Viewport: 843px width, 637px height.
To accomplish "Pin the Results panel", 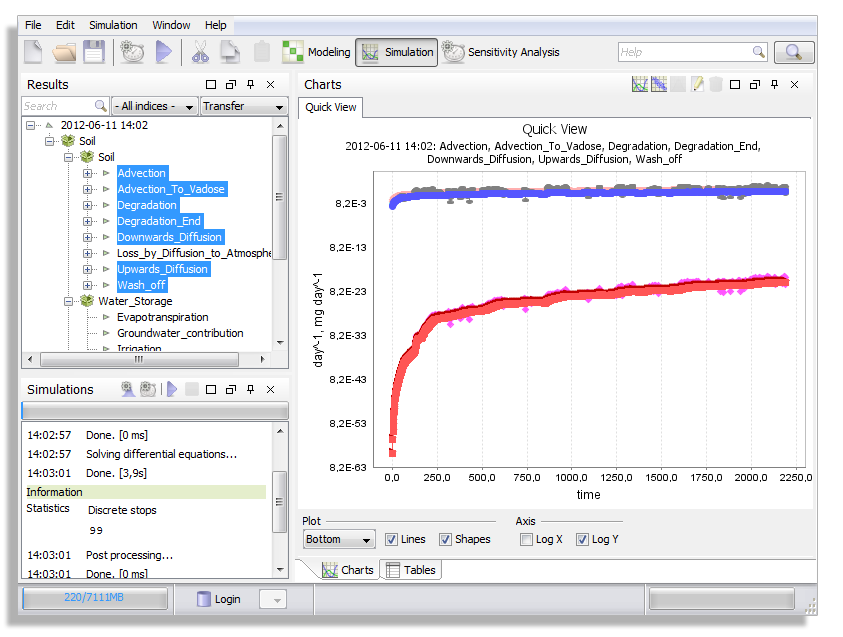I will (x=251, y=84).
